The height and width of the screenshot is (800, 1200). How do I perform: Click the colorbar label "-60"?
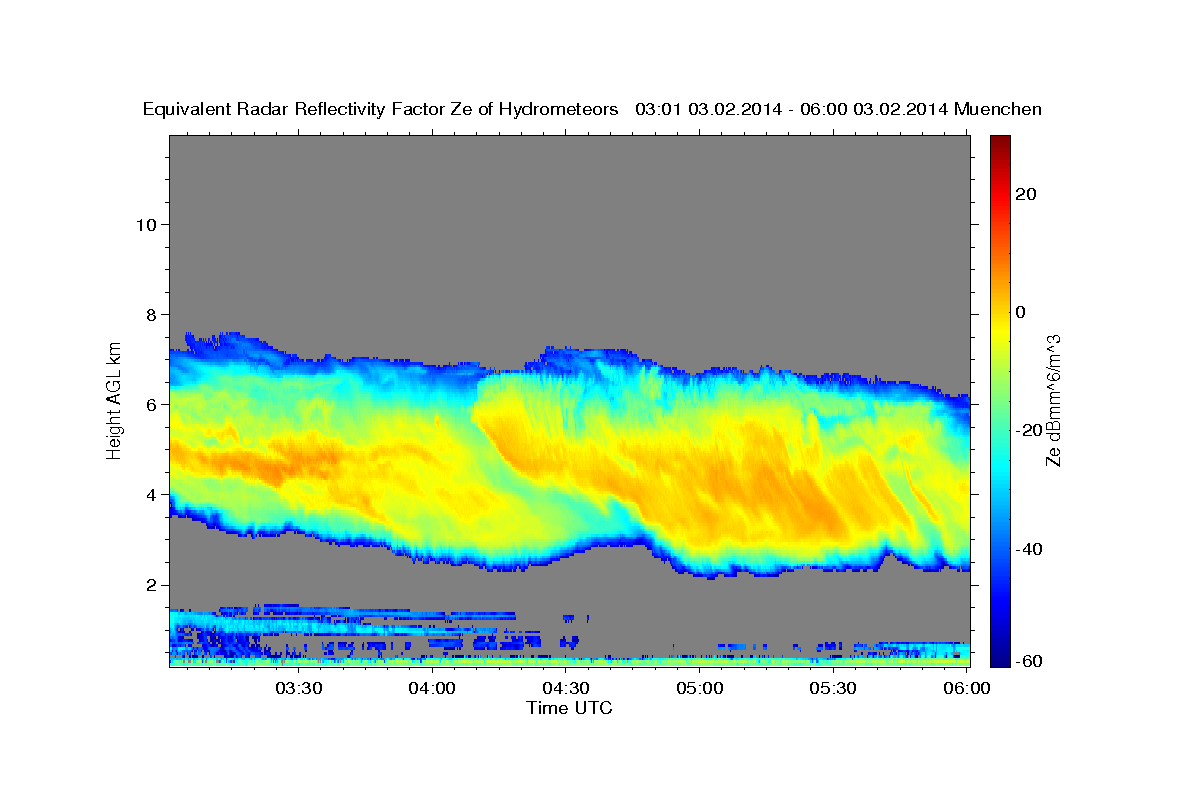1030,660
